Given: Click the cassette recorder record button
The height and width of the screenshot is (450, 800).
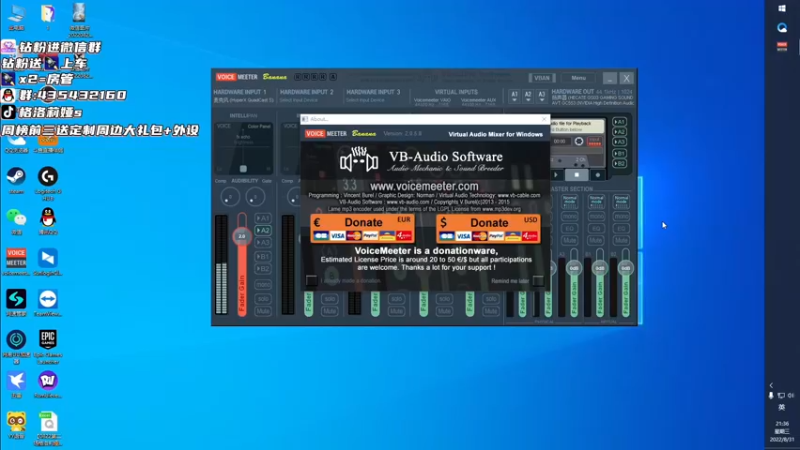Looking at the screenshot, I should 597,175.
